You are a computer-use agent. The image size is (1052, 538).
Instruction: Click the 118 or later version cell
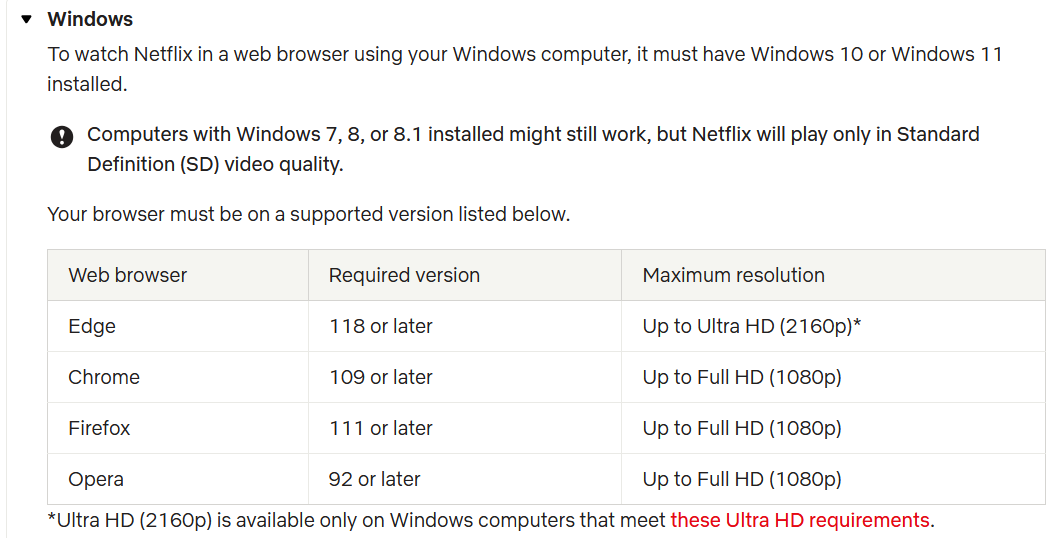coord(465,326)
